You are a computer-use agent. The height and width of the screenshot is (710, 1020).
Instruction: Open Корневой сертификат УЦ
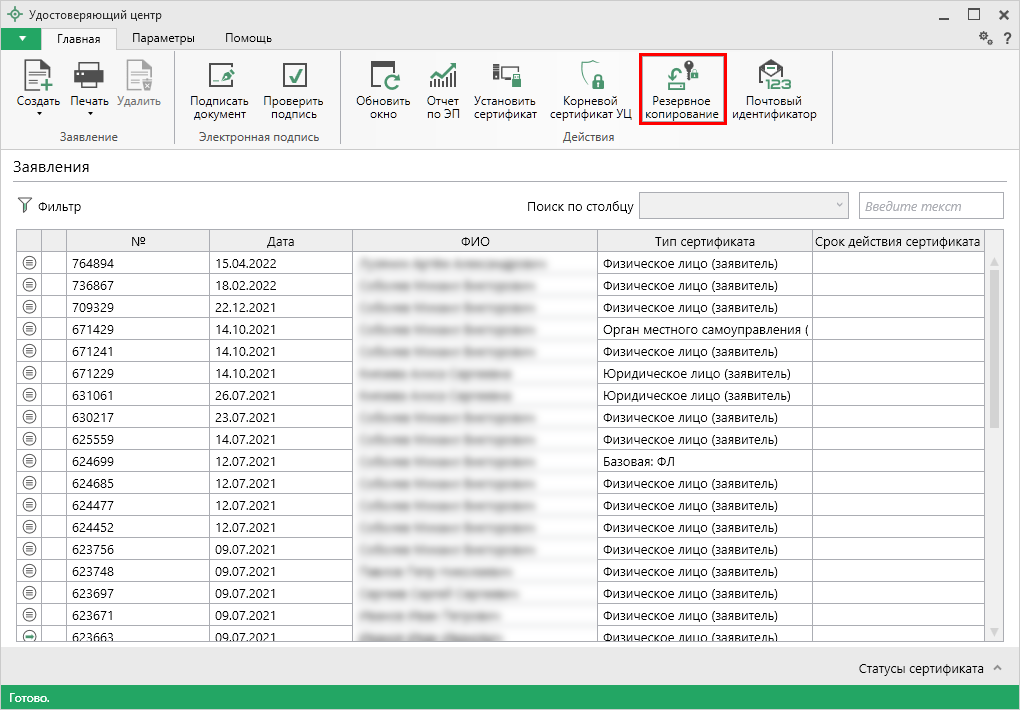click(x=590, y=76)
